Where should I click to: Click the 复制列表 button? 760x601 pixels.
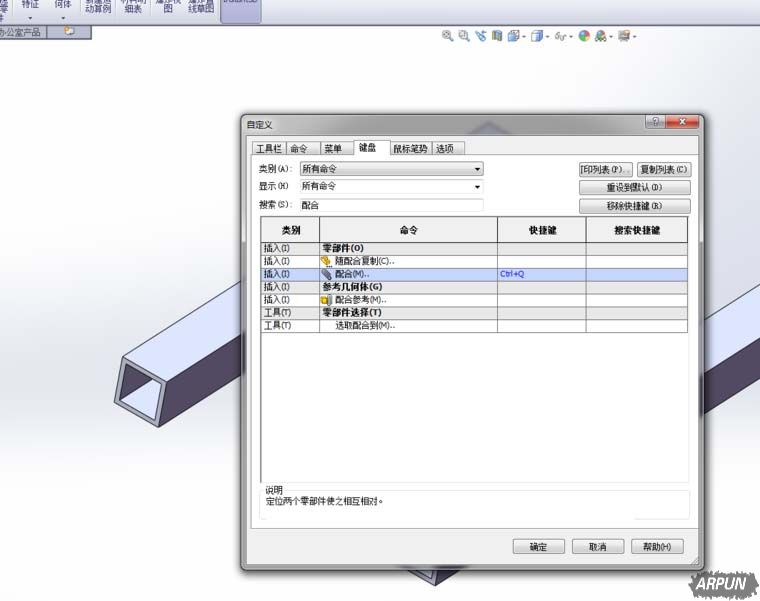[x=664, y=170]
